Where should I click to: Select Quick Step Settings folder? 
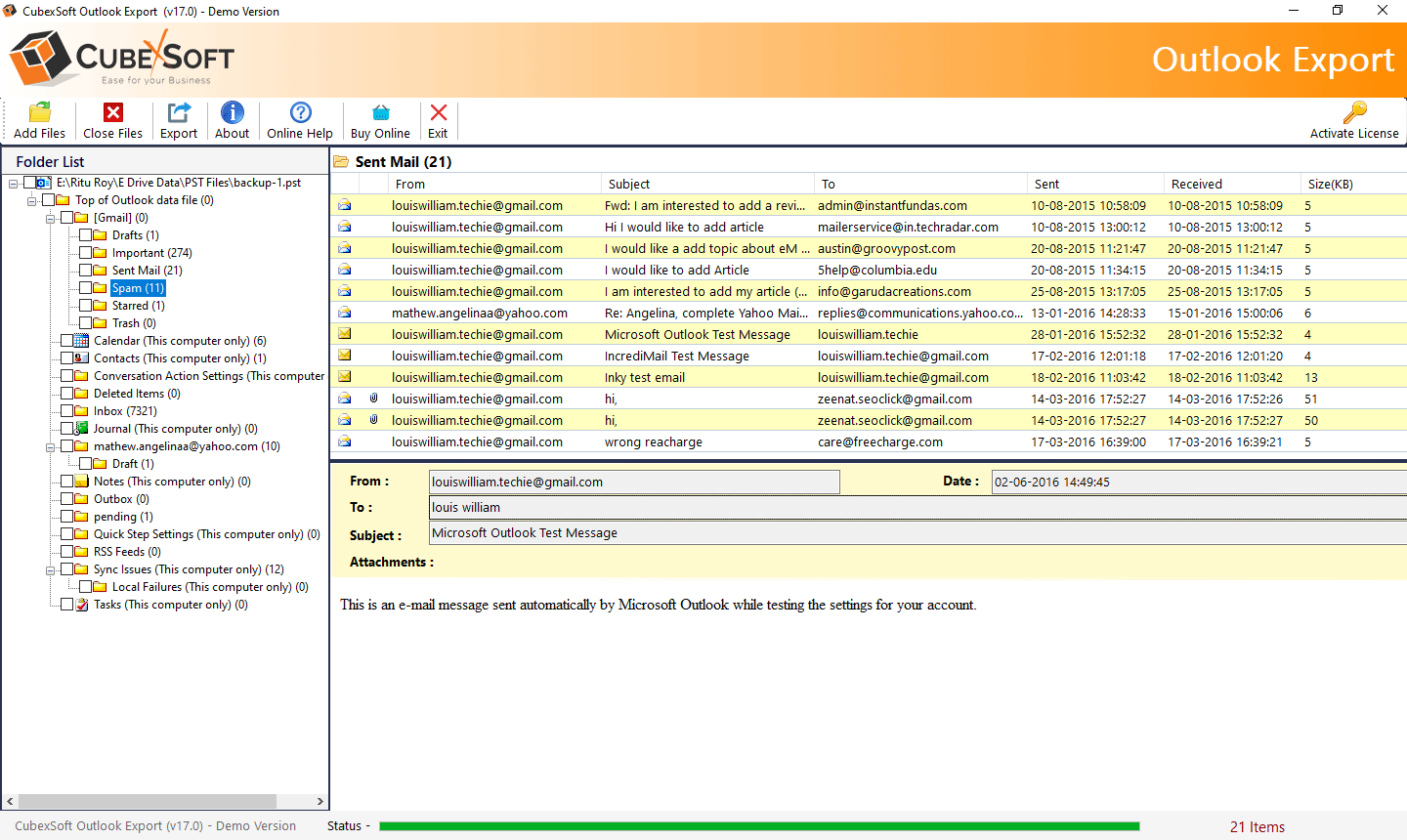[x=207, y=534]
